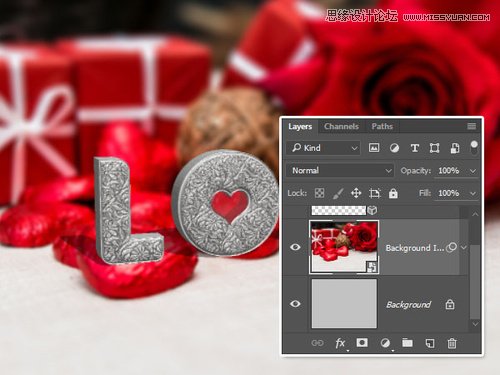Image resolution: width=500 pixels, height=375 pixels.
Task: Select the Layers tab
Action: coord(300,126)
